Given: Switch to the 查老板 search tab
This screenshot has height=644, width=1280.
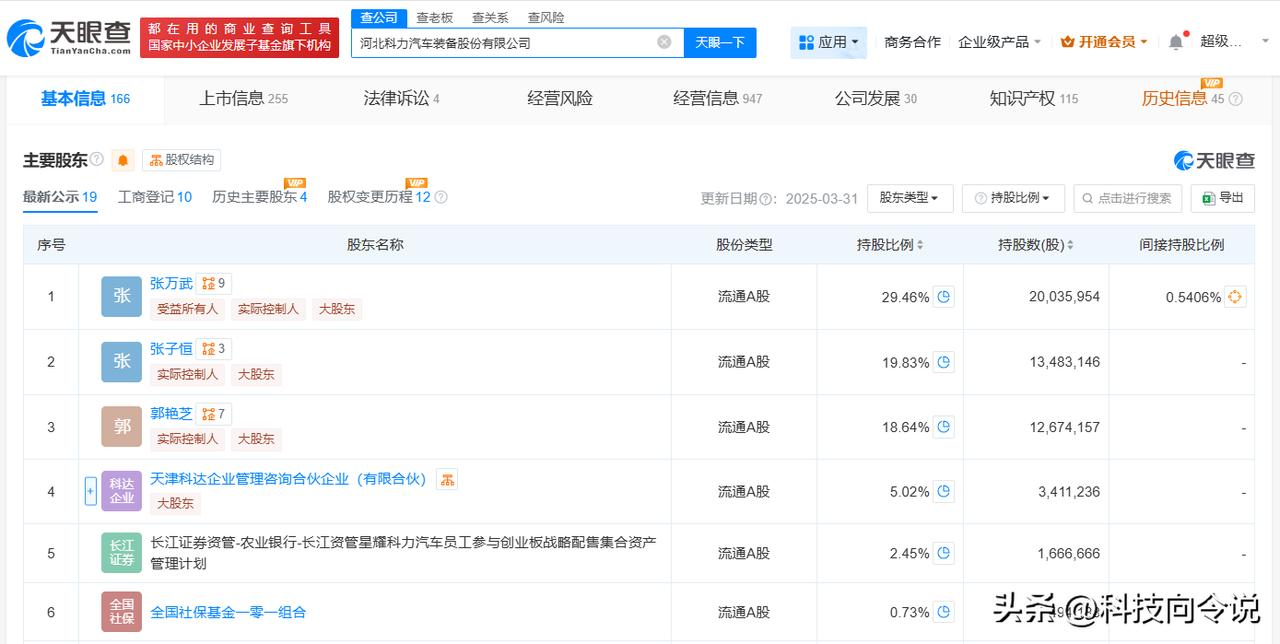Looking at the screenshot, I should 434,17.
